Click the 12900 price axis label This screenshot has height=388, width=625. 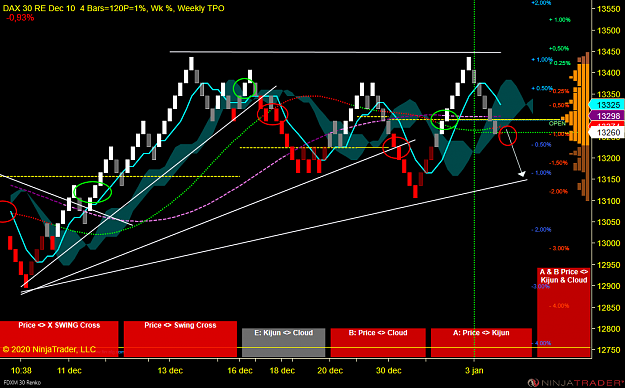click(x=608, y=286)
